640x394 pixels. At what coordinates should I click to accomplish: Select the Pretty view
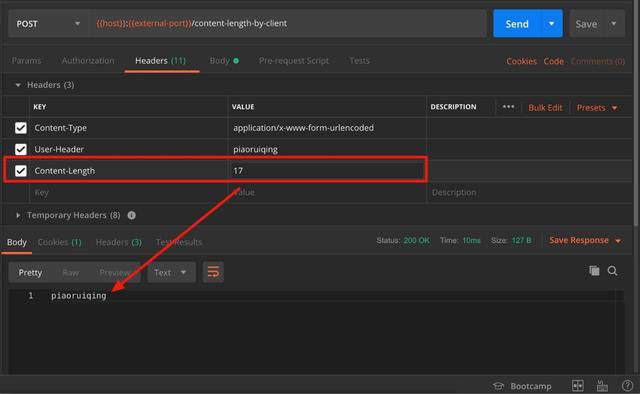point(30,273)
